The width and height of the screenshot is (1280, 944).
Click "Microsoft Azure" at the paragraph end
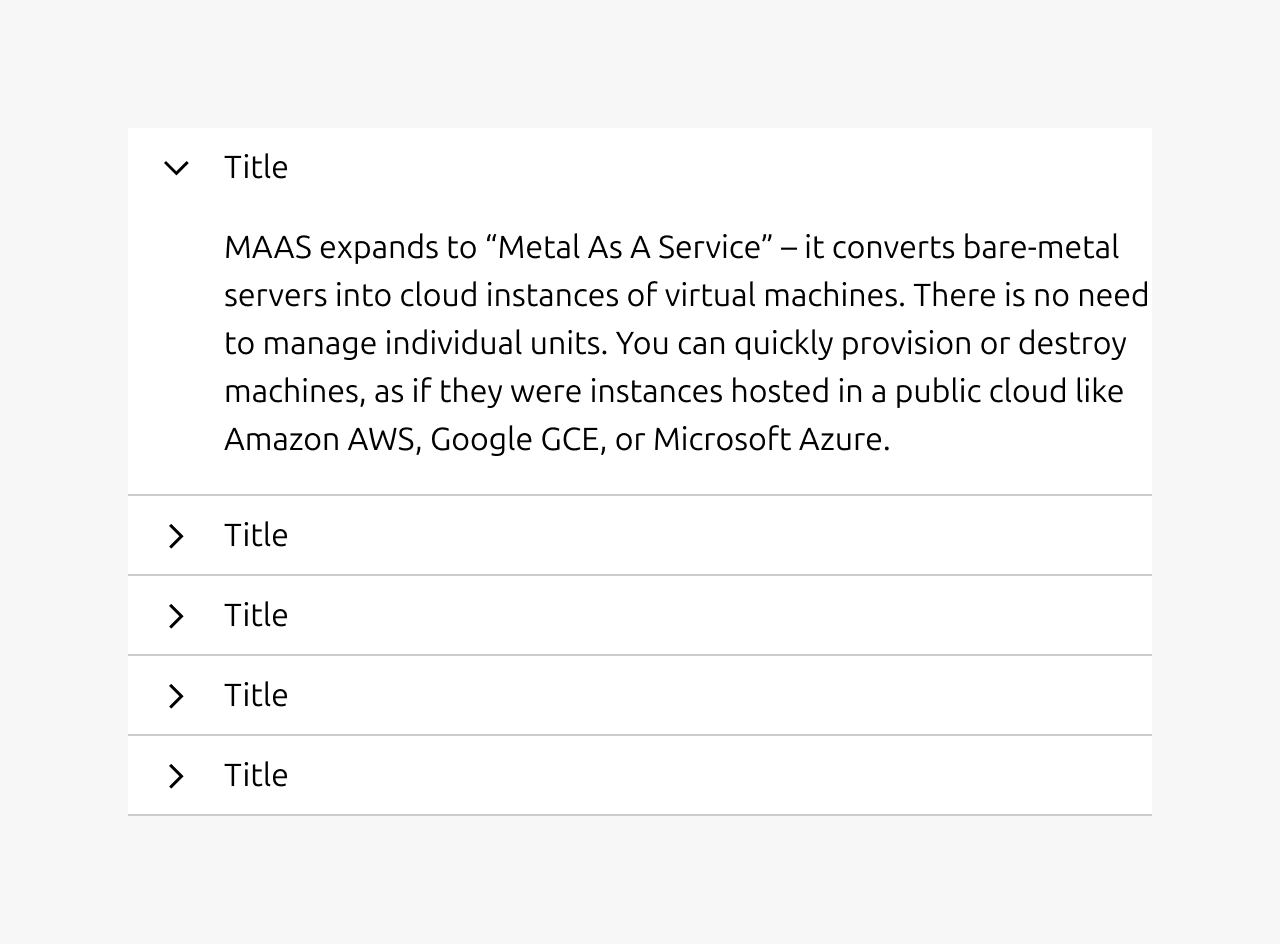[x=770, y=439]
